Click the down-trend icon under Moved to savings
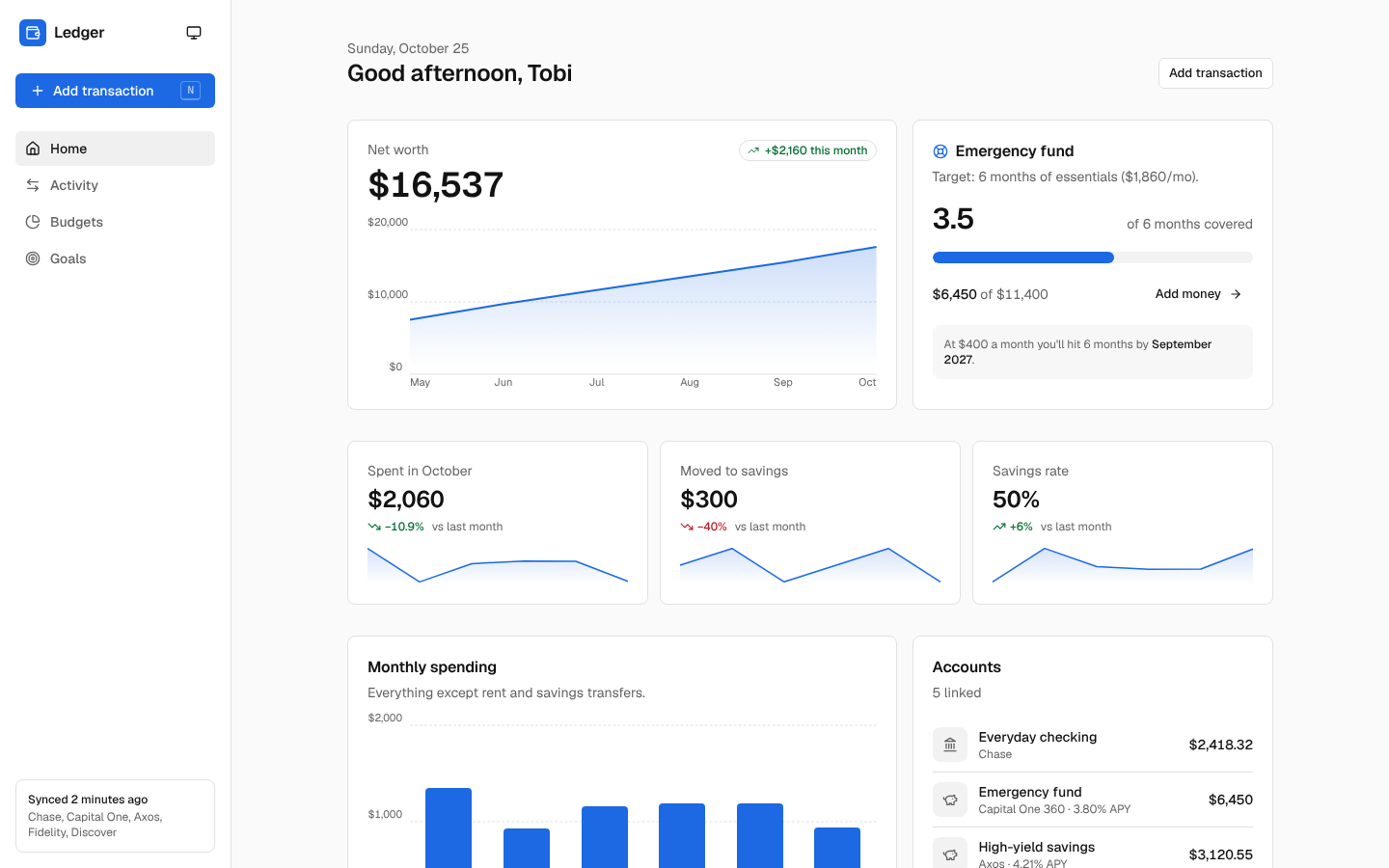The width and height of the screenshot is (1389, 868). tap(687, 527)
